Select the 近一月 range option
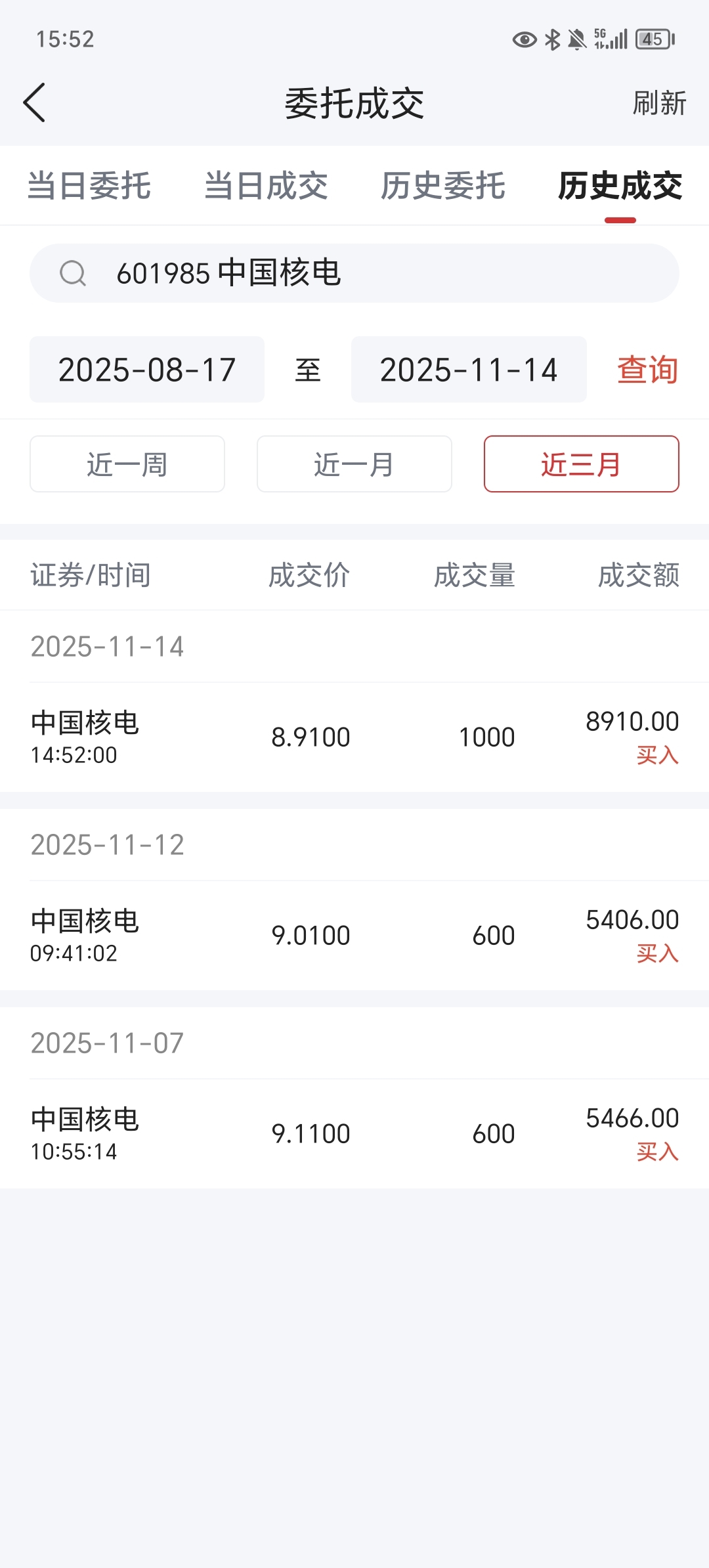The image size is (709, 1568). pyautogui.click(x=354, y=464)
